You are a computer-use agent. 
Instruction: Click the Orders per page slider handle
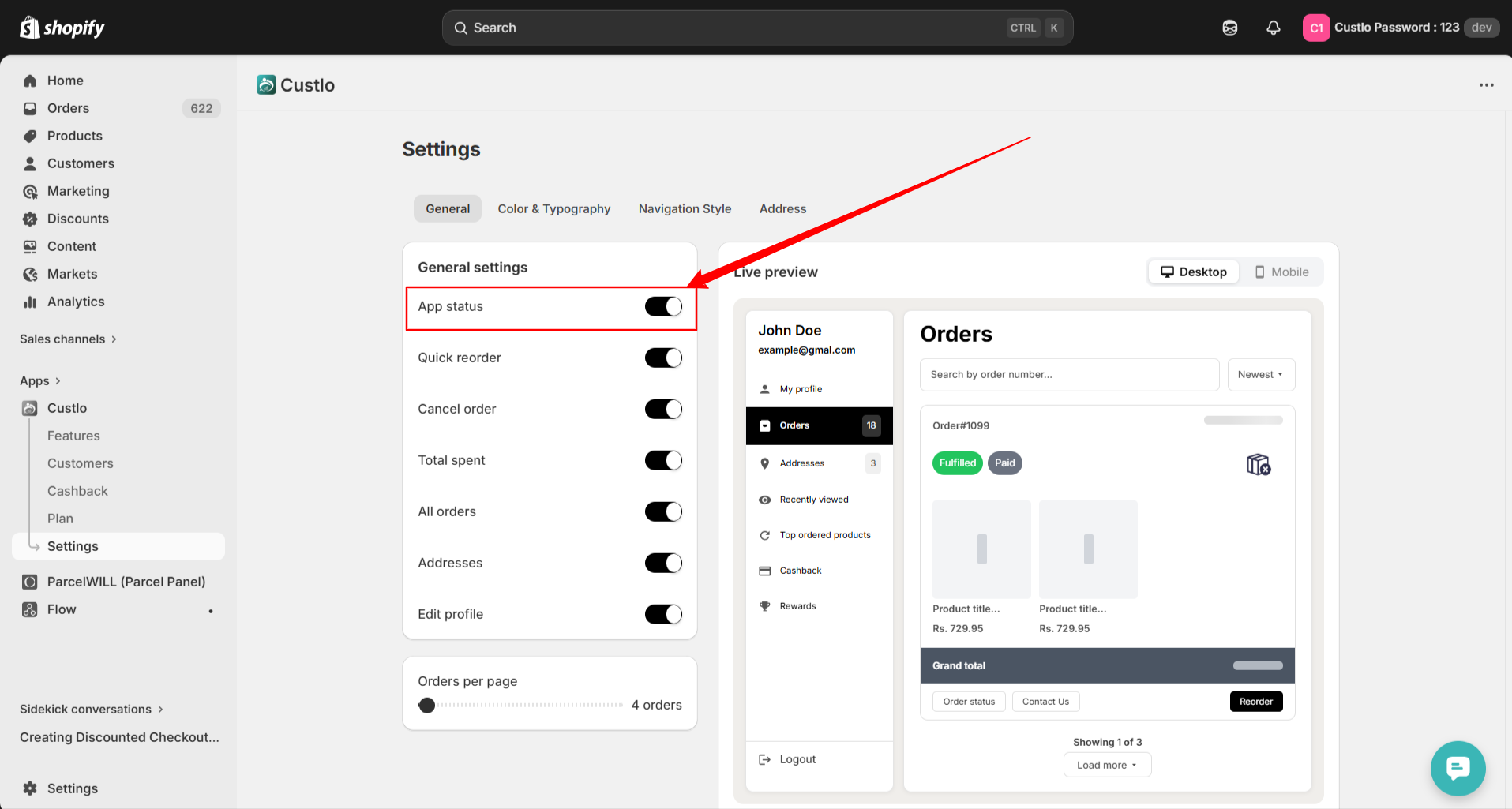427,705
